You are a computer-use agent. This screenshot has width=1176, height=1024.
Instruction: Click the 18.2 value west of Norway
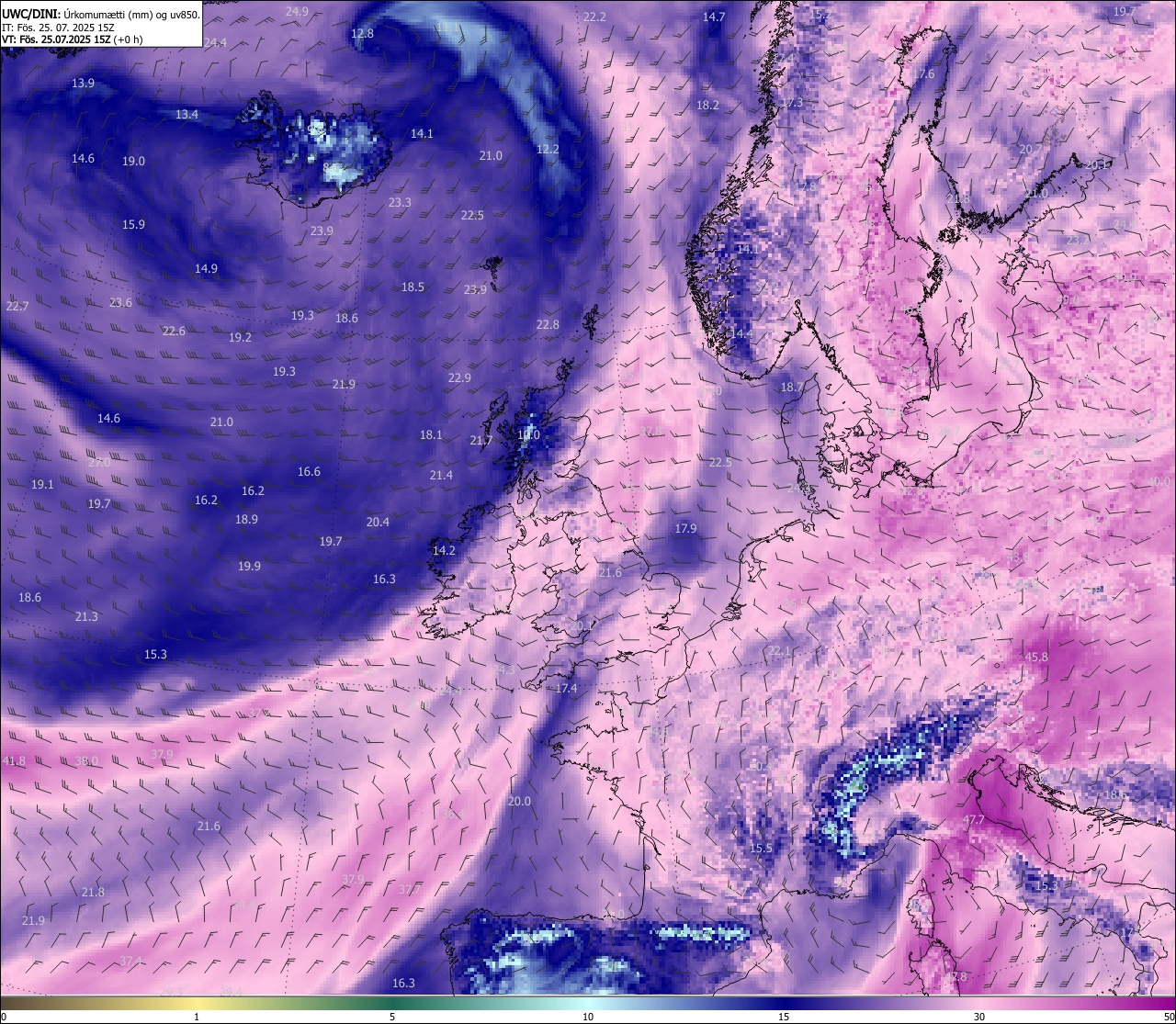(707, 105)
